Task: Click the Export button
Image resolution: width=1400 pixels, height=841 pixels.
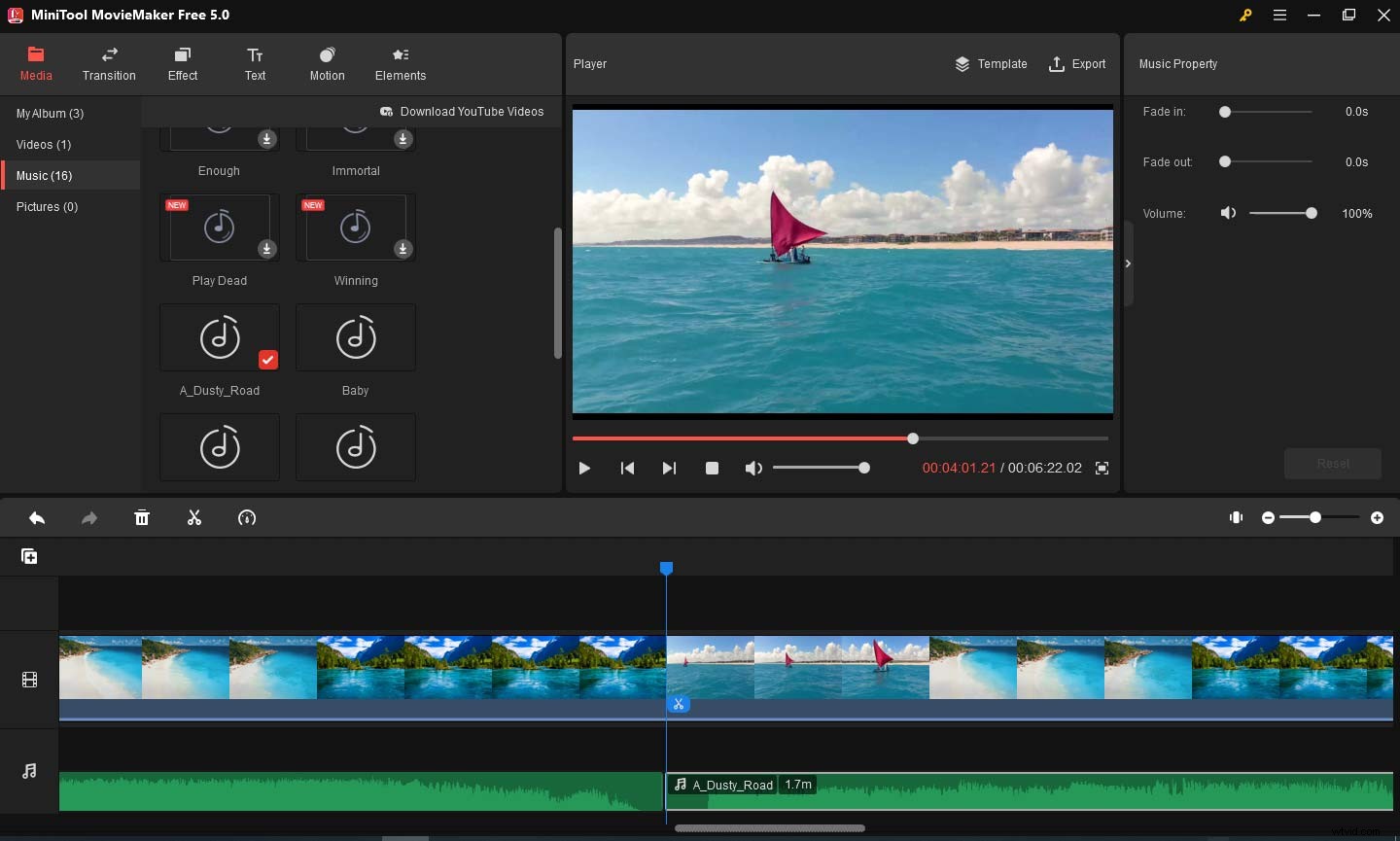Action: (1077, 64)
